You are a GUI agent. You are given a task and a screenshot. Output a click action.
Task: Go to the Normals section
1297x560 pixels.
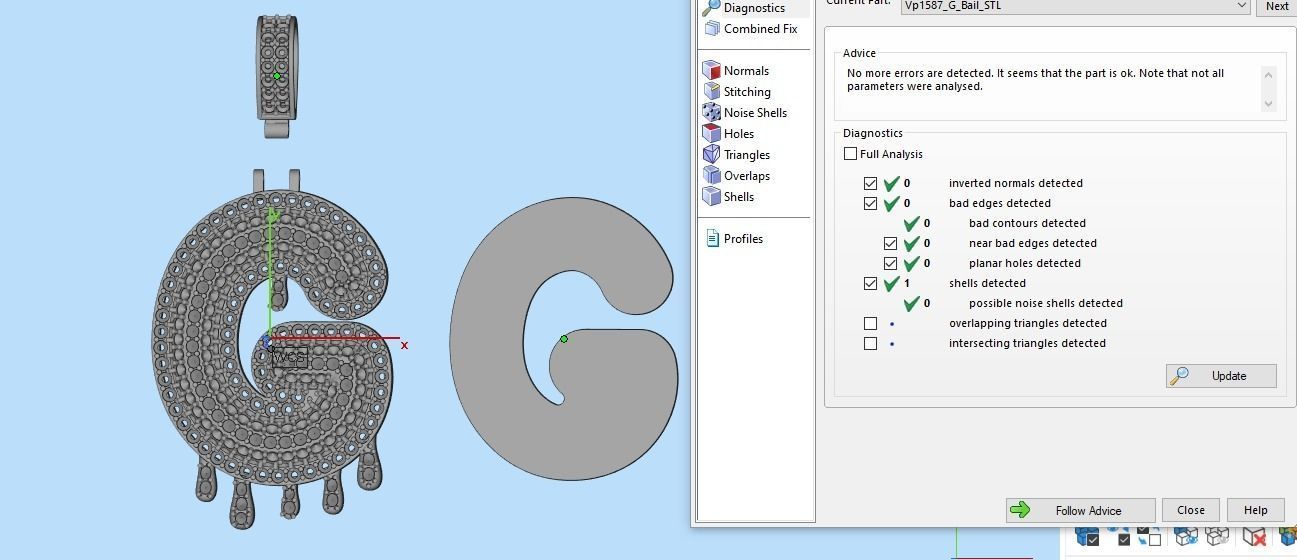746,71
